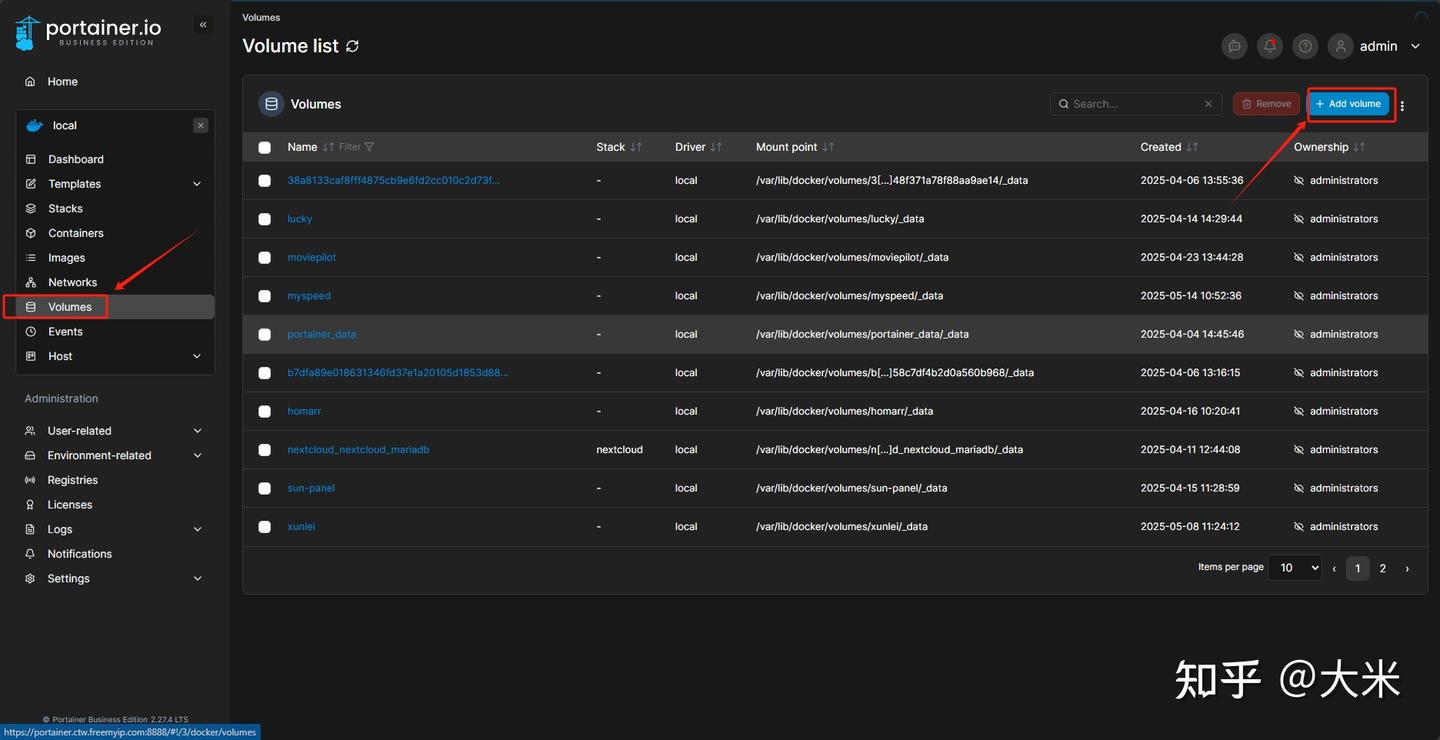Open the Networks sidebar item
The image size is (1440, 740).
tap(73, 282)
